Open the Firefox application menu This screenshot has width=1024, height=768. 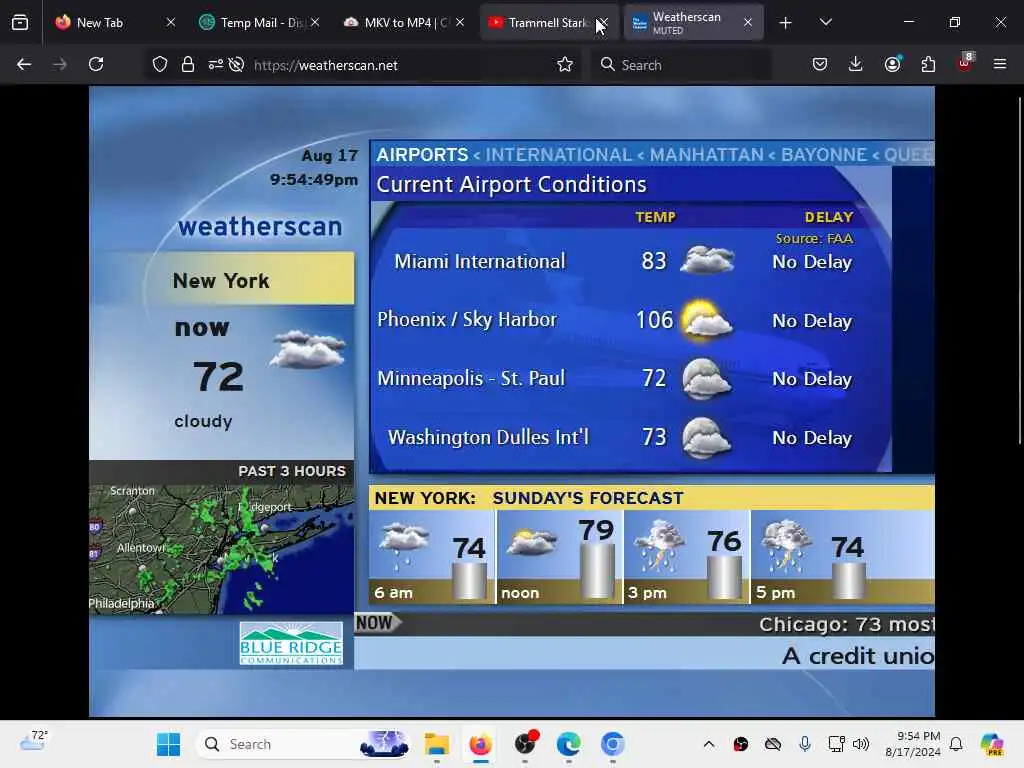coord(1000,64)
